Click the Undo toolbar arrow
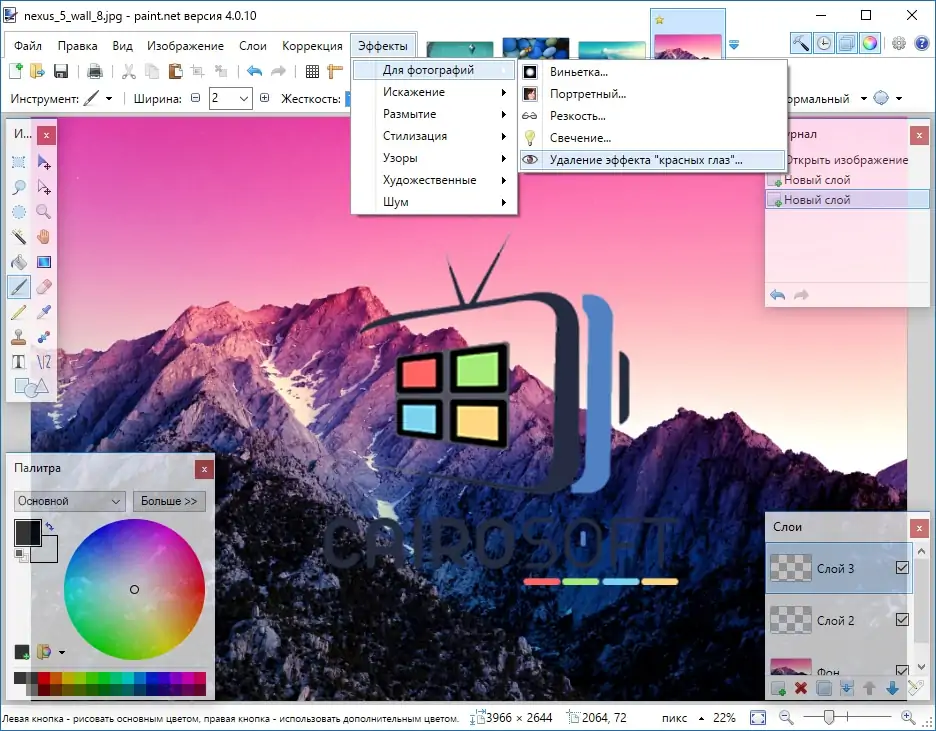The height and width of the screenshot is (731, 936). [x=255, y=72]
